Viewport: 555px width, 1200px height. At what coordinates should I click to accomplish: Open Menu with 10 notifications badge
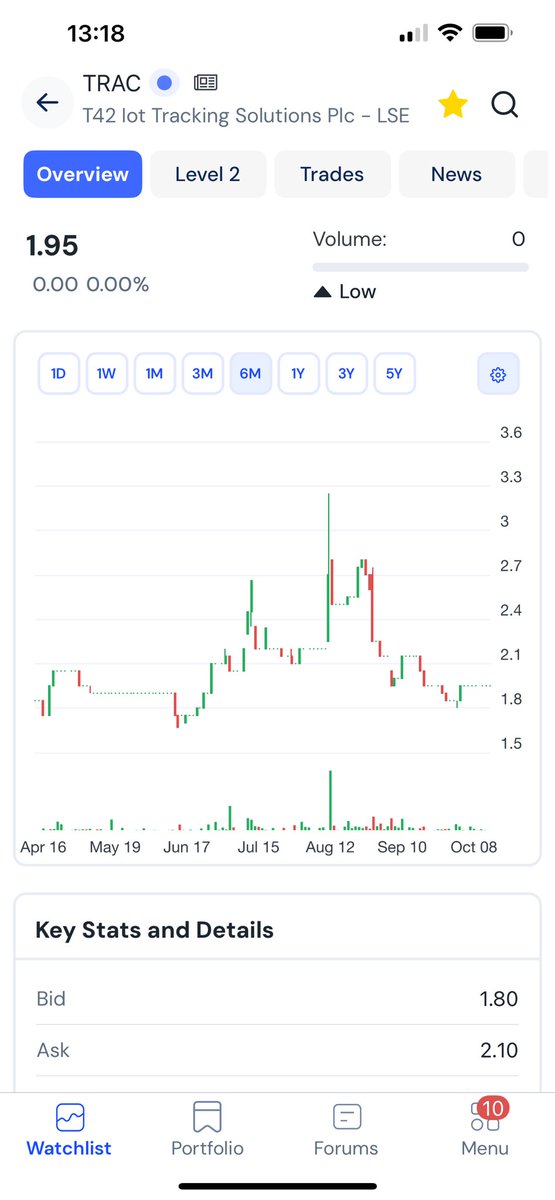(485, 1129)
